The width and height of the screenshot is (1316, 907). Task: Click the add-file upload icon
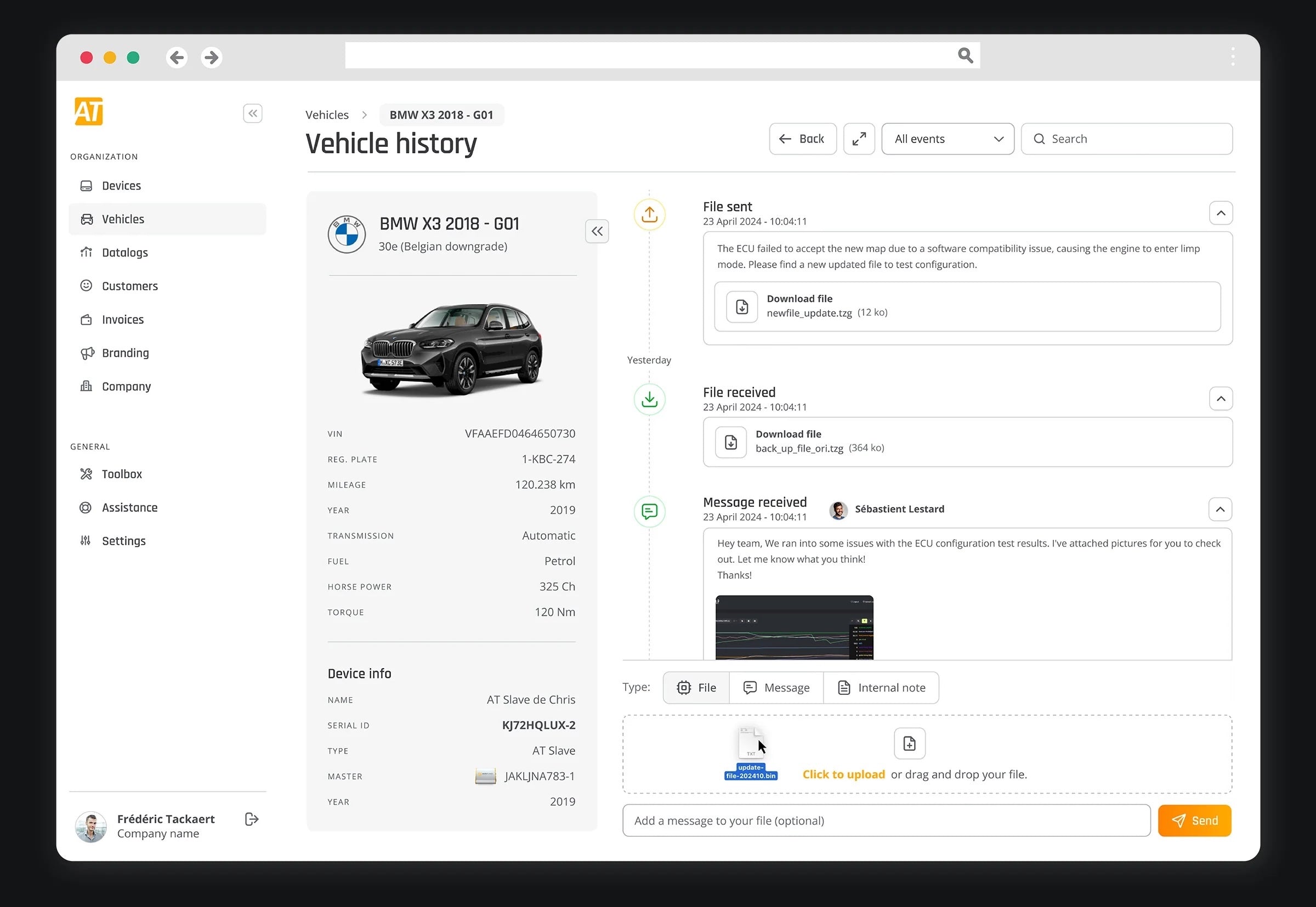click(x=910, y=743)
